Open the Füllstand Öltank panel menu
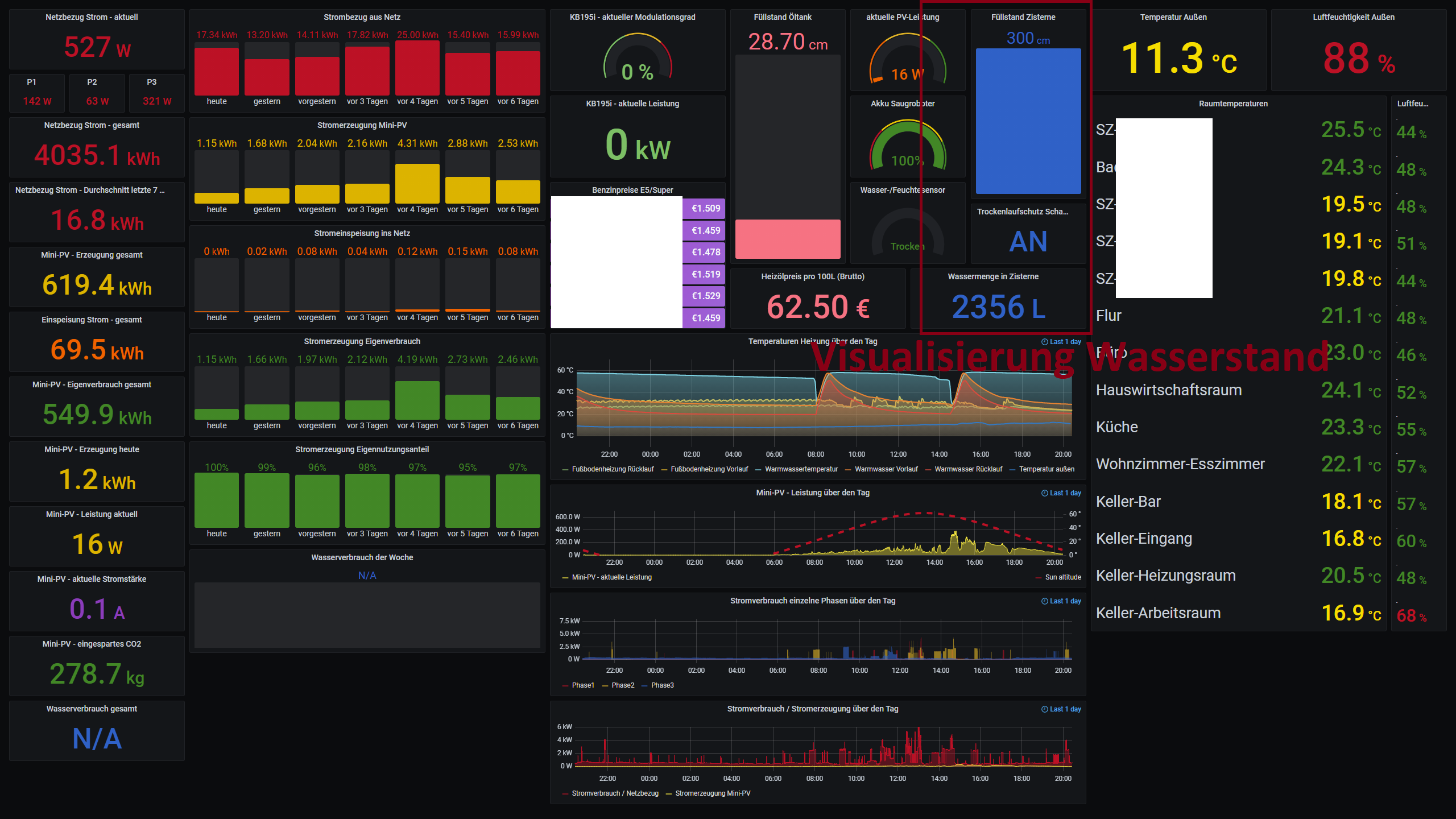 [783, 18]
